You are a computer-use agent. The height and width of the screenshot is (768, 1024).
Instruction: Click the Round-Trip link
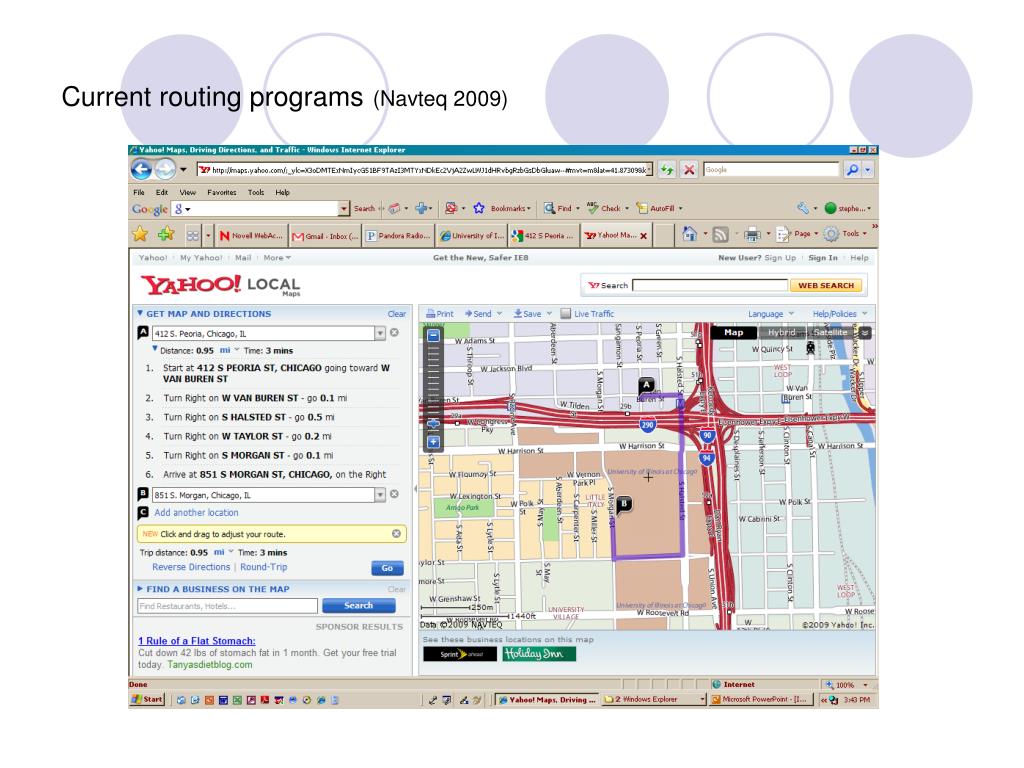(x=263, y=567)
